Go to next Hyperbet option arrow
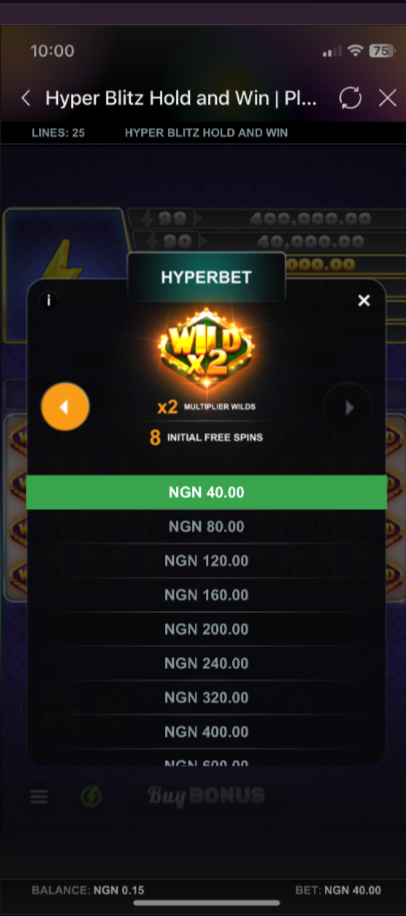Screen dimensions: 406x916 [348, 407]
